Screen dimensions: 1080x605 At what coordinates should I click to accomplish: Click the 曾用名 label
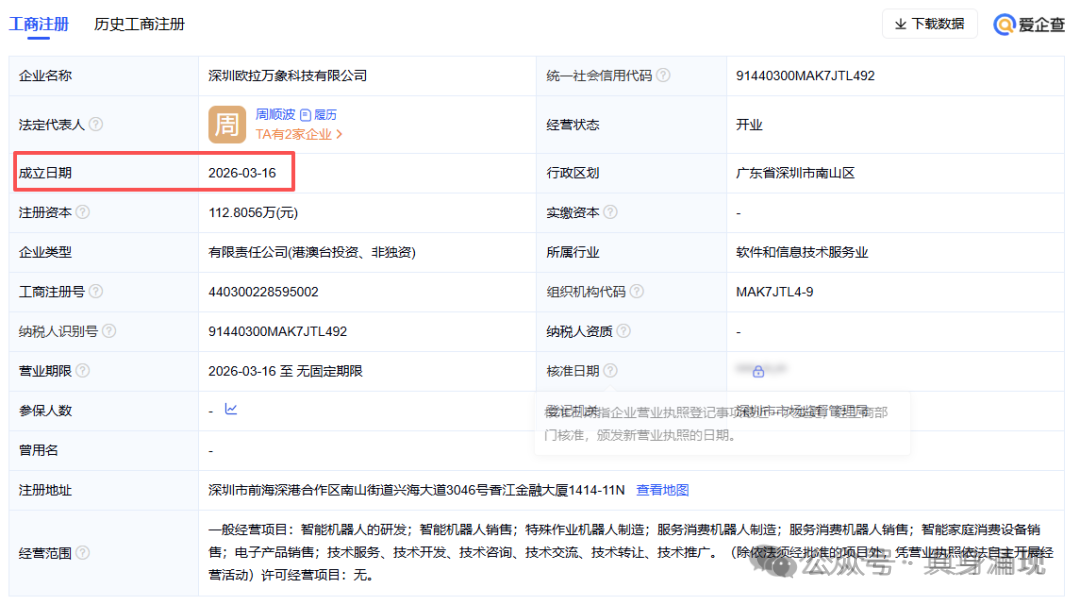click(39, 451)
